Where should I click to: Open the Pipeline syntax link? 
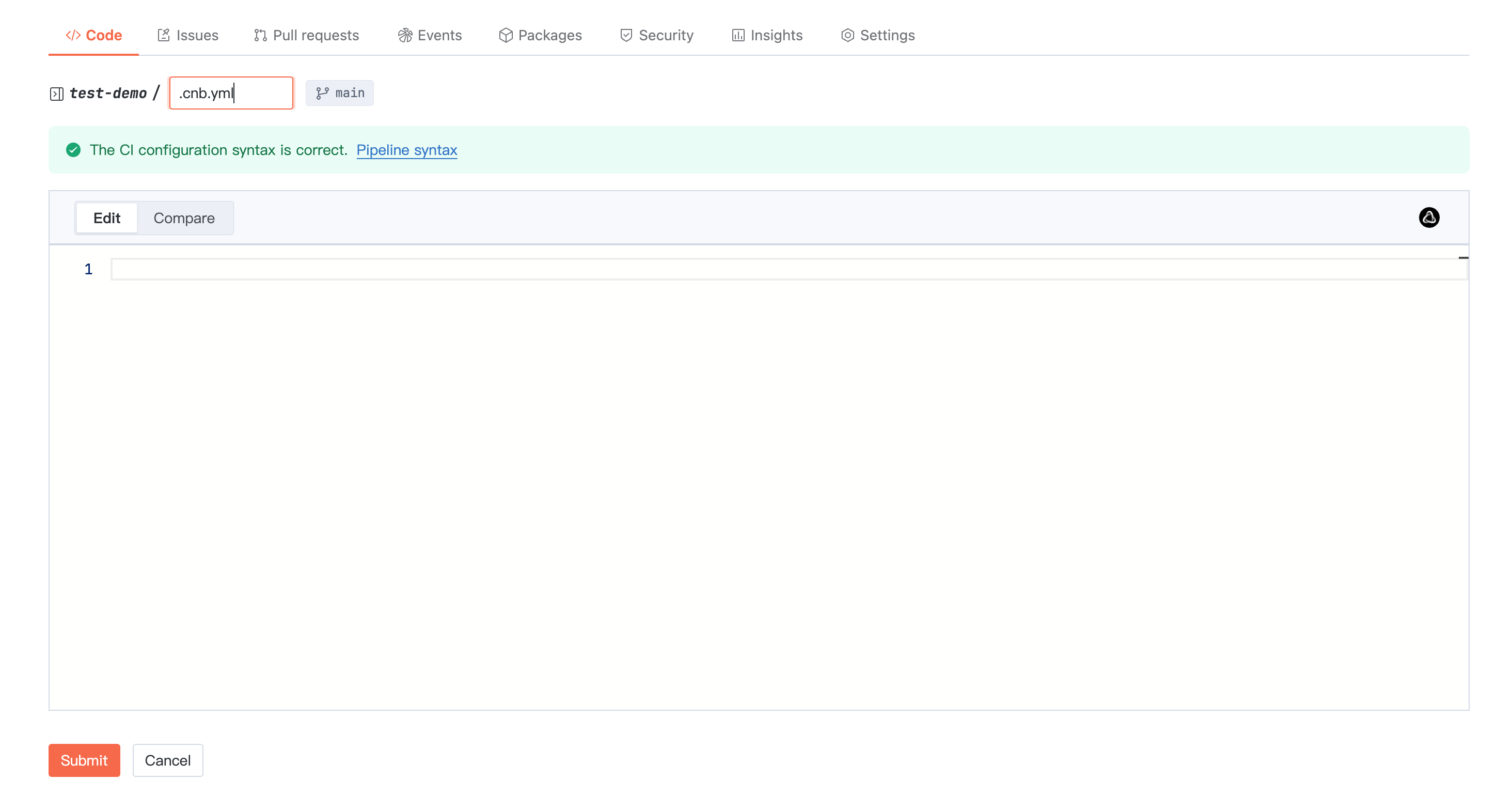pyautogui.click(x=406, y=150)
